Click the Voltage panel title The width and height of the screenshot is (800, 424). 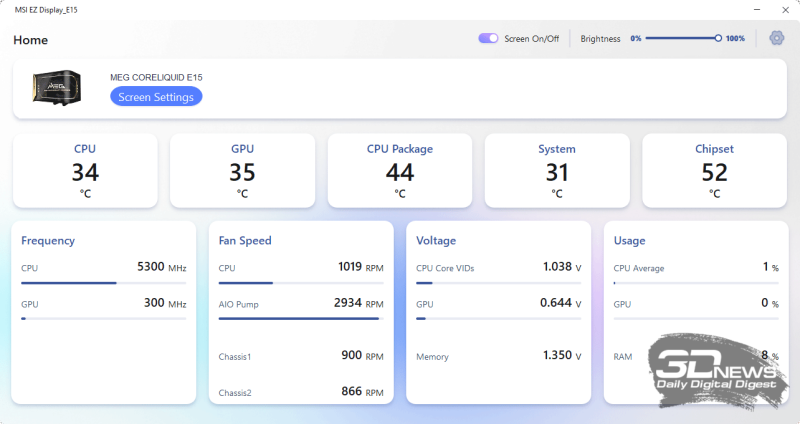436,240
